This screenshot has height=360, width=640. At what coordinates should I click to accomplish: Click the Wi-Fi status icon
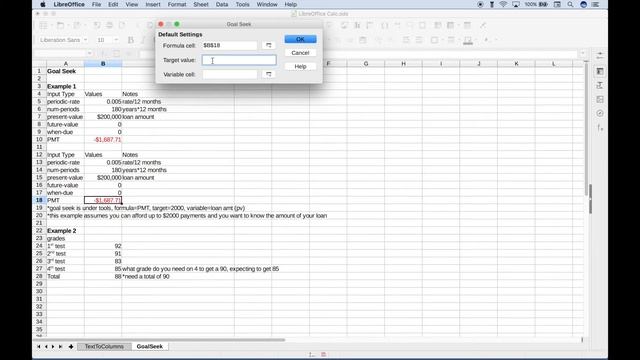point(503,4)
